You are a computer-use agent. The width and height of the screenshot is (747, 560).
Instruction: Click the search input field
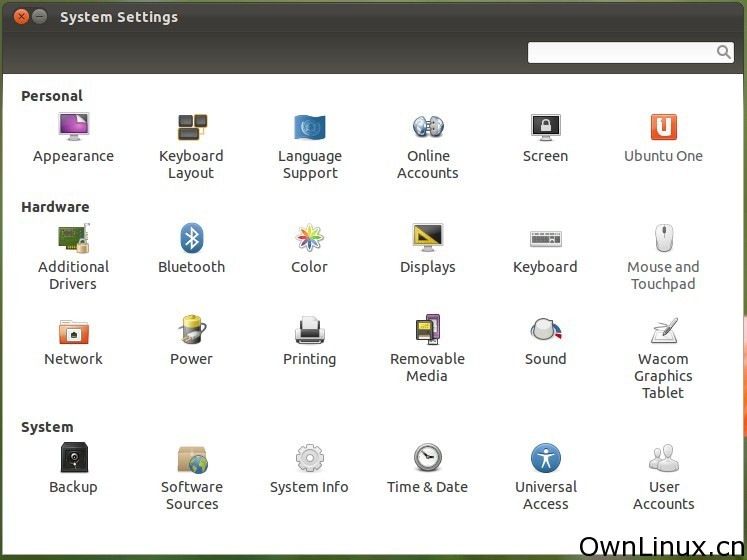click(620, 52)
